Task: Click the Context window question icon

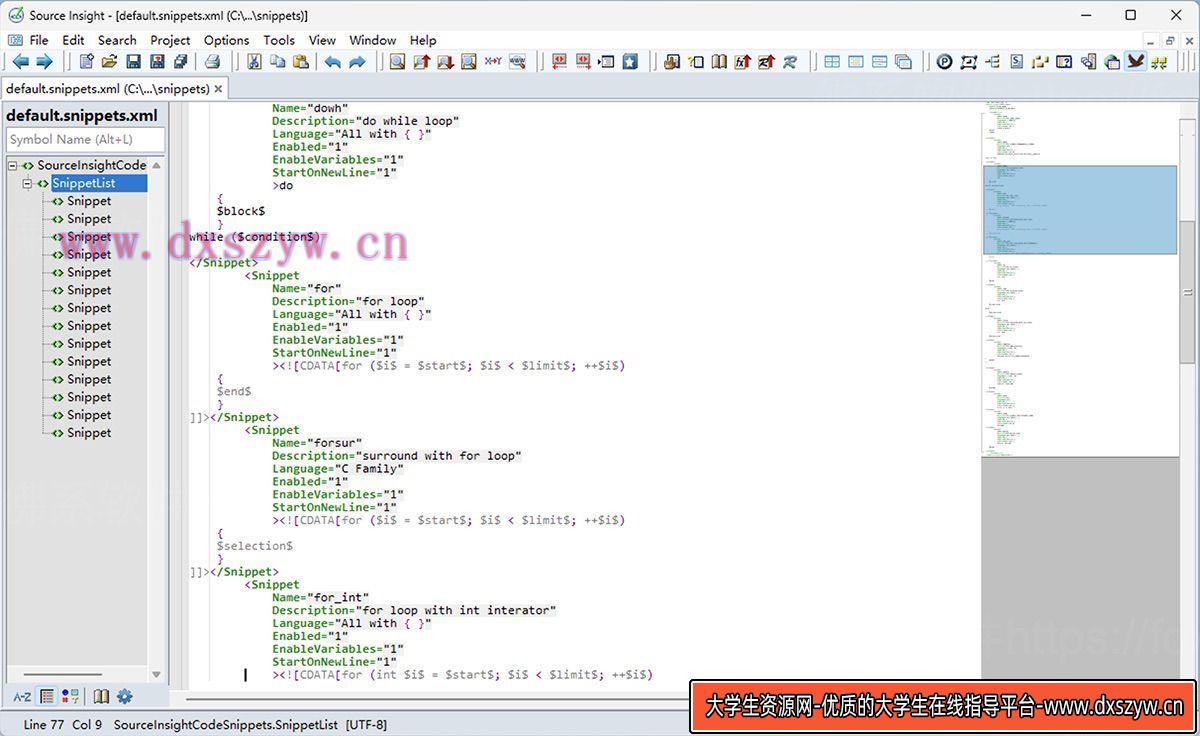Action: pos(1064,62)
